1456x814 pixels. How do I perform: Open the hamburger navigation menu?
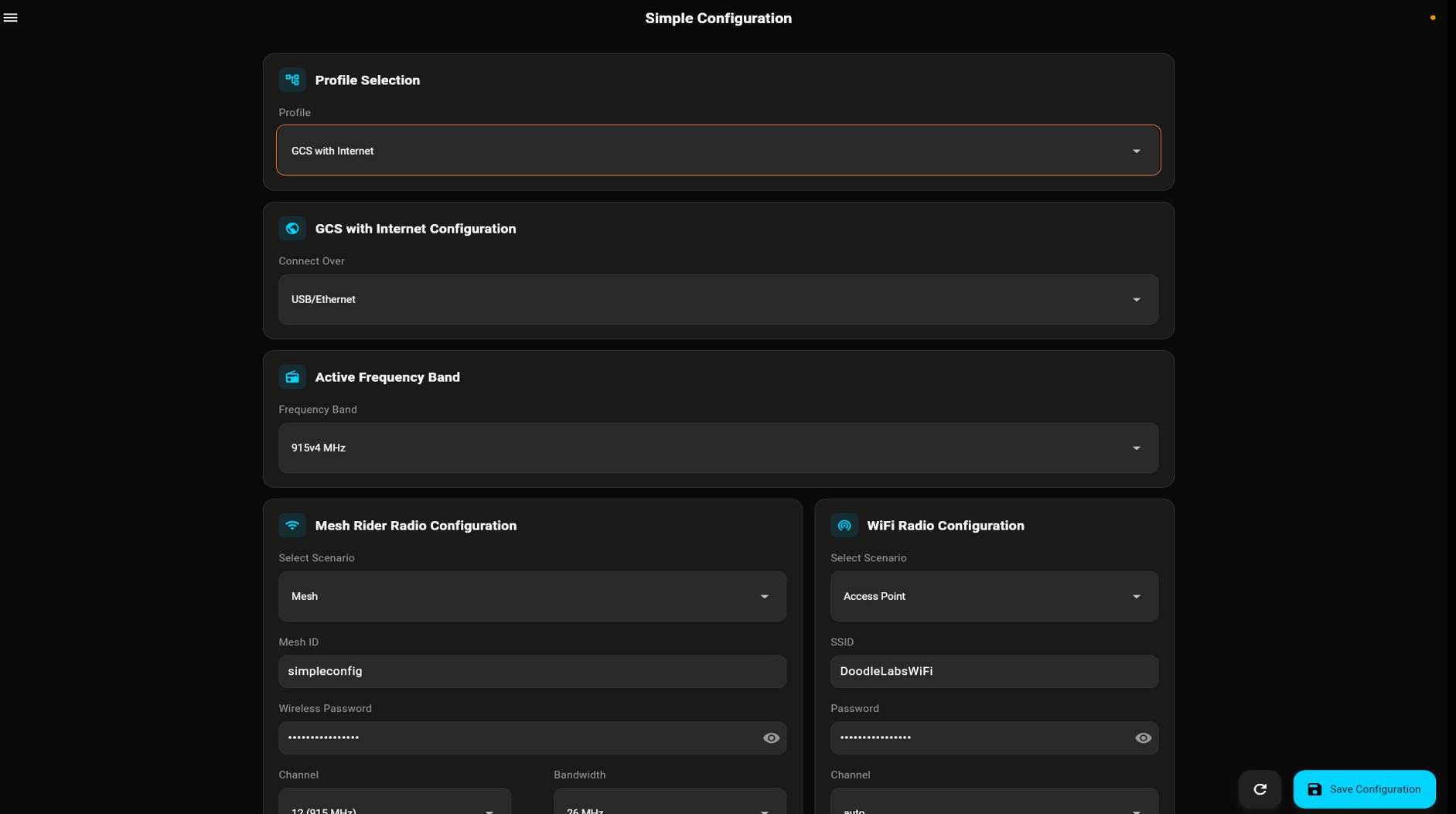coord(11,16)
